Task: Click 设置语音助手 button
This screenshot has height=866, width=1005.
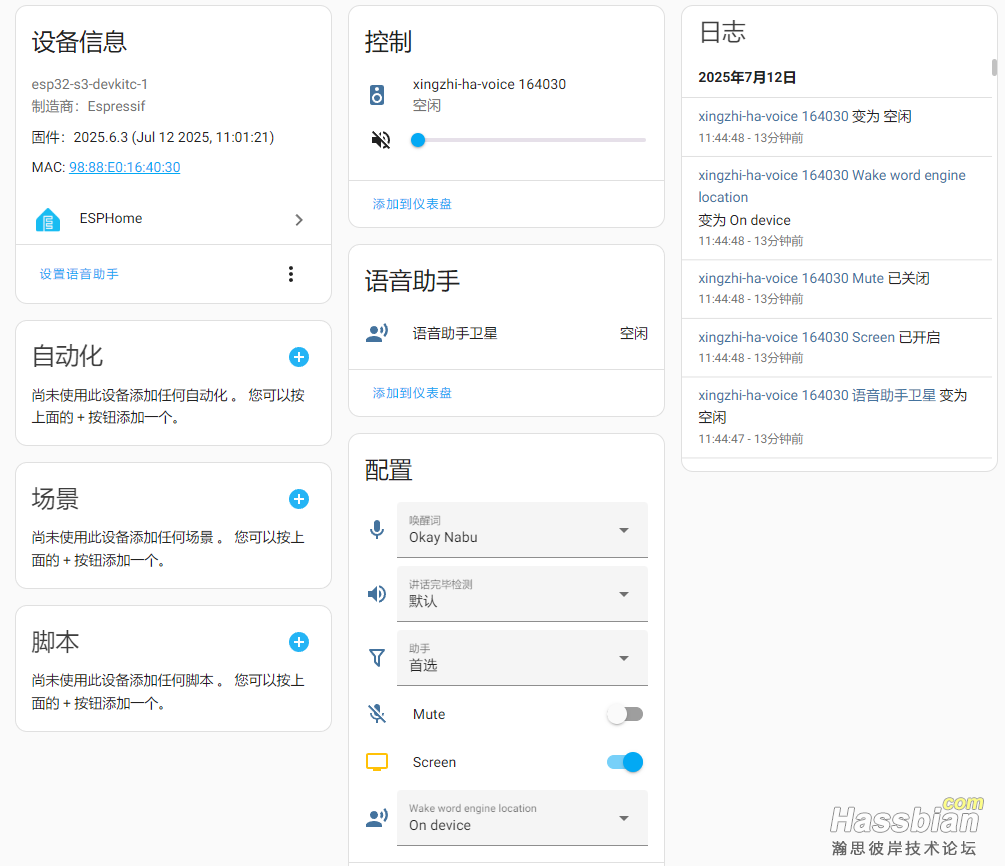Action: coord(79,274)
